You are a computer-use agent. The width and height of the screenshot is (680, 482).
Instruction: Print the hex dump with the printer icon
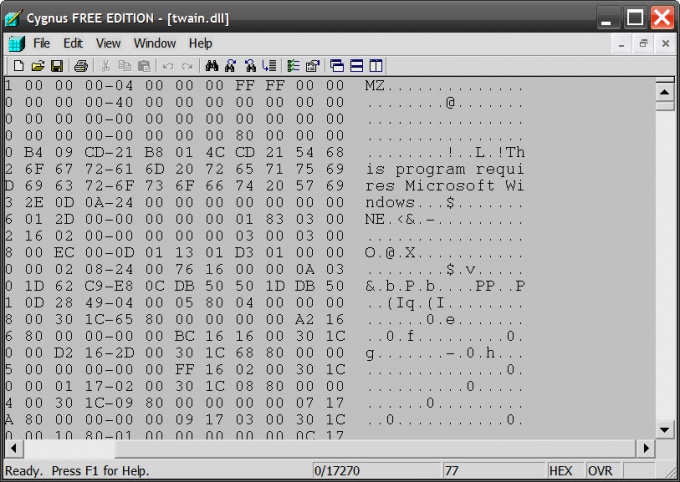tap(81, 66)
